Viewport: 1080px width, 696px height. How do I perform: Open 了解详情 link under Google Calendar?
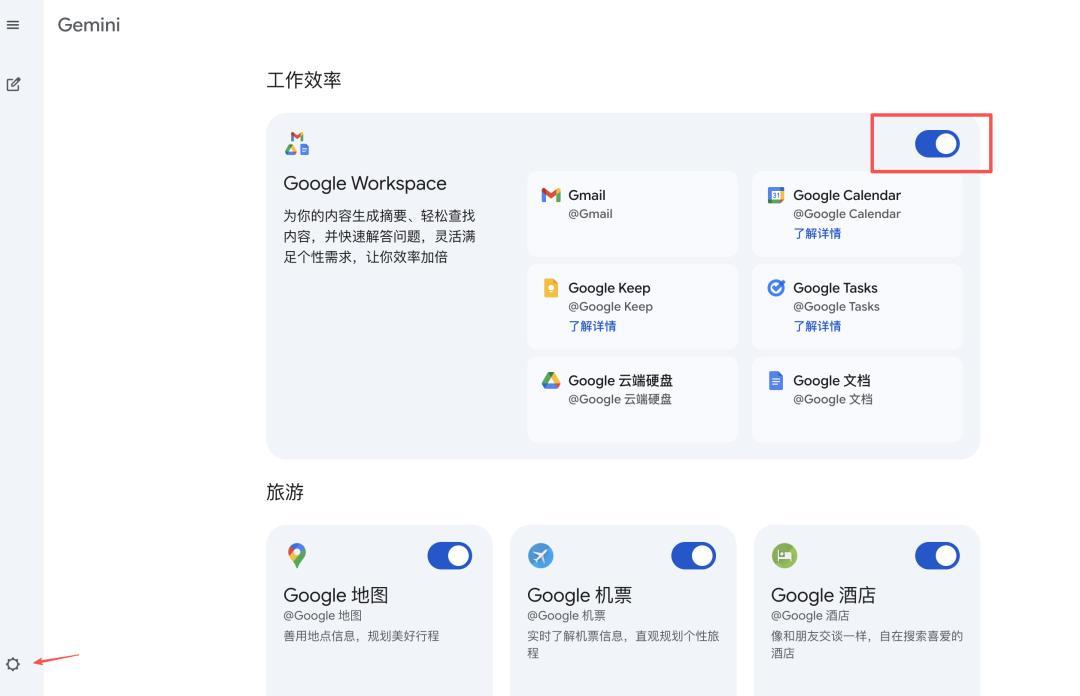[x=817, y=233]
